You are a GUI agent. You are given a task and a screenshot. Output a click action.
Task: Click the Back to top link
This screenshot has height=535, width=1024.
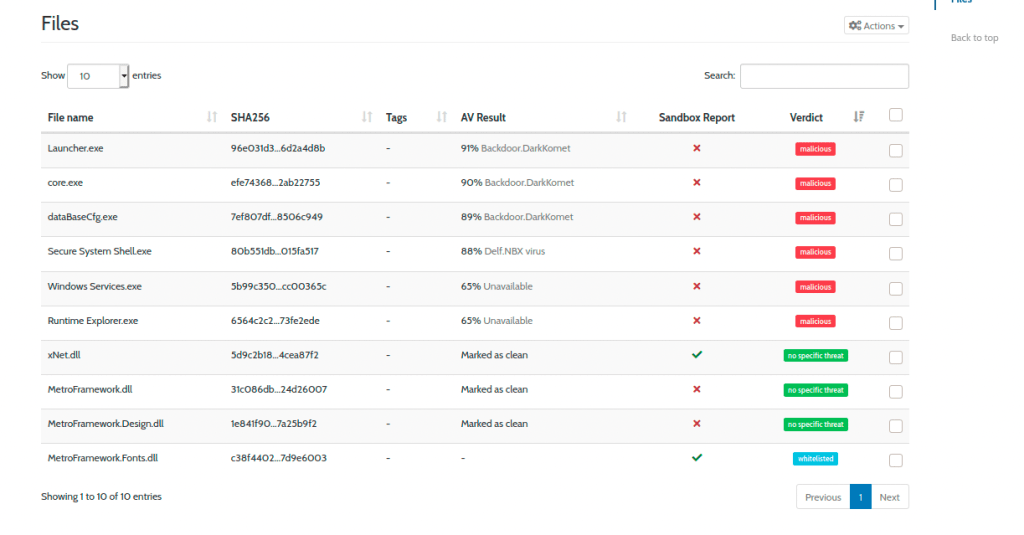pos(974,38)
